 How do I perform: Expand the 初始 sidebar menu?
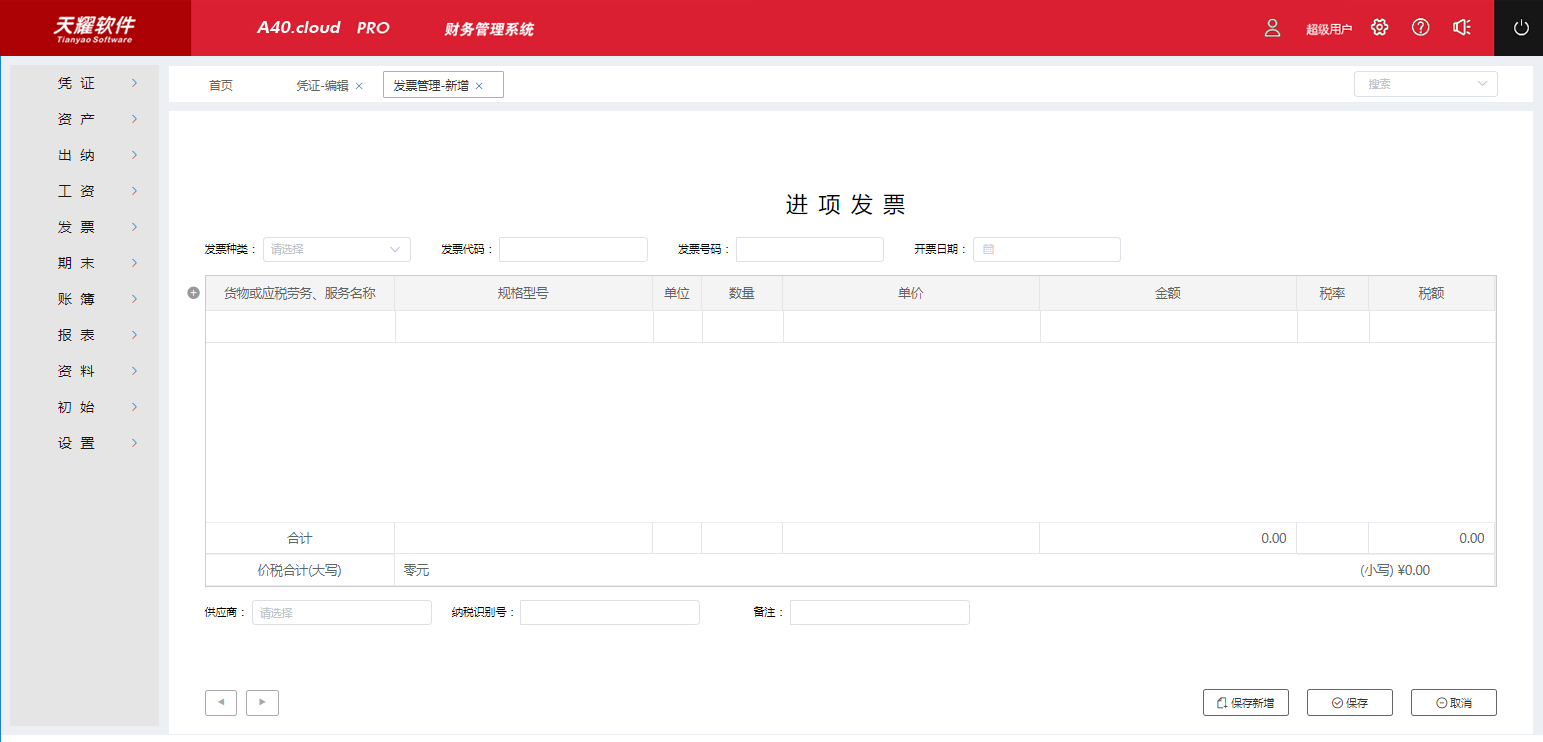84,407
